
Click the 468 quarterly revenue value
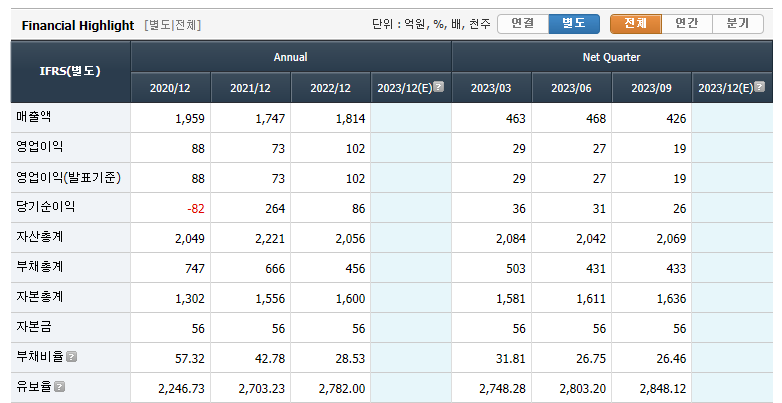[x=596, y=119]
